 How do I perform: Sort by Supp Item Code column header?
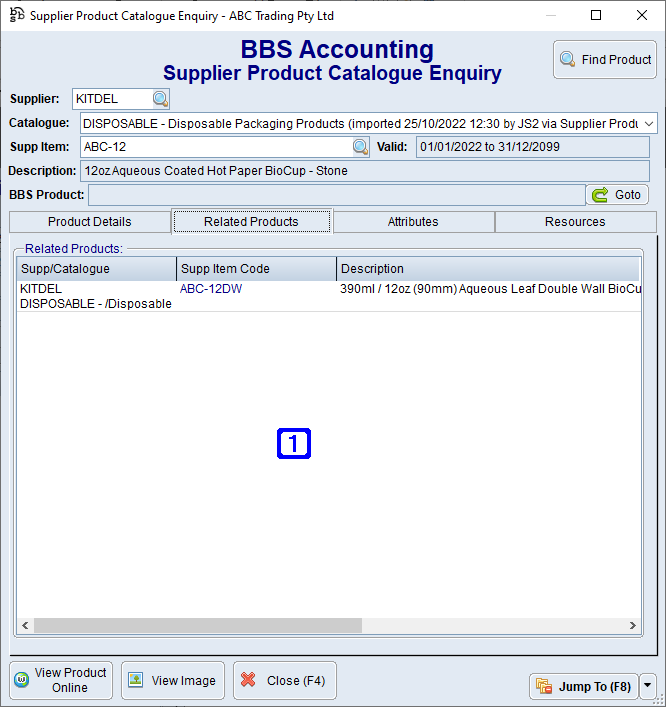256,269
